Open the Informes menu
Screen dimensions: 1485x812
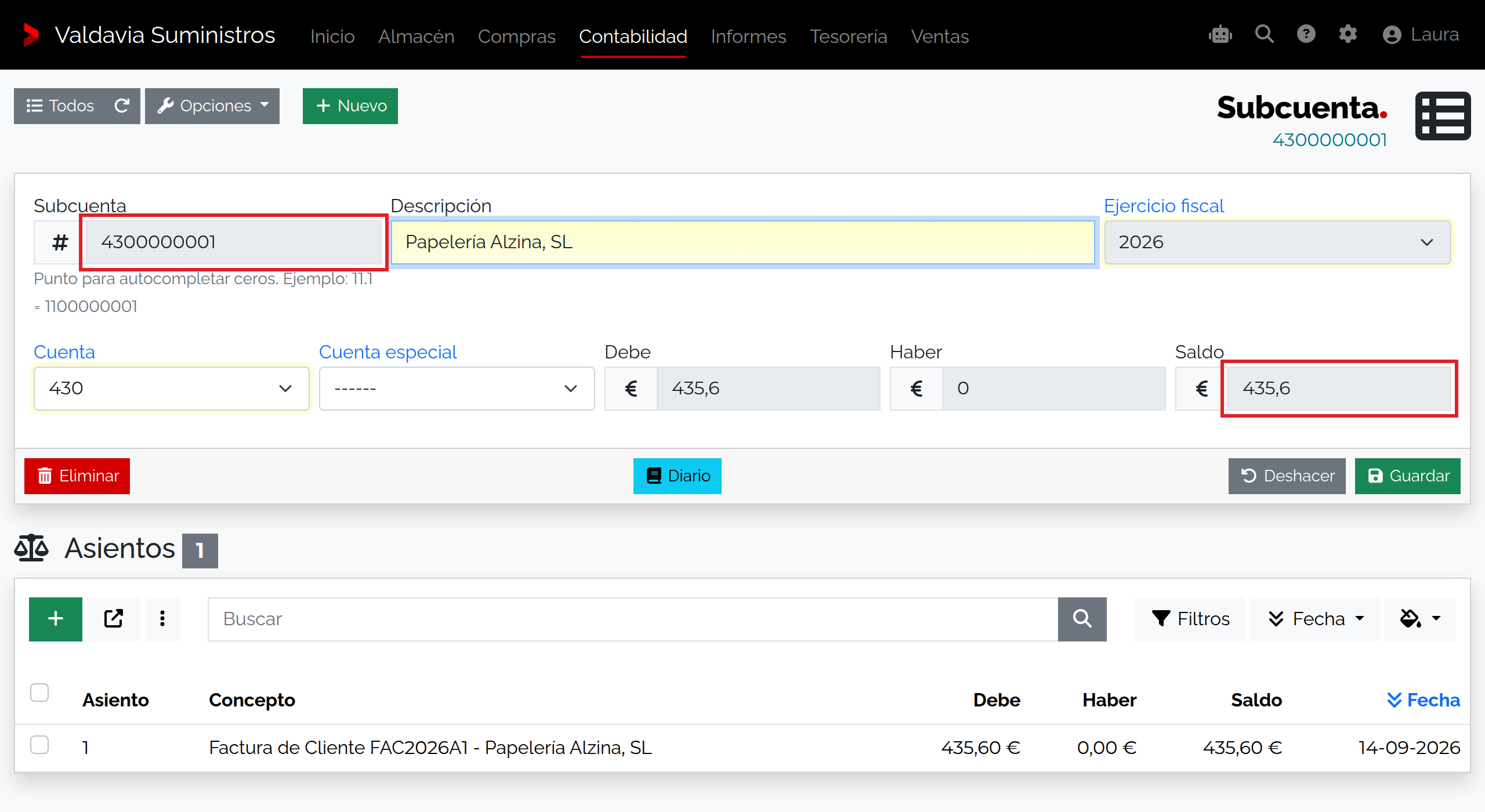[748, 36]
